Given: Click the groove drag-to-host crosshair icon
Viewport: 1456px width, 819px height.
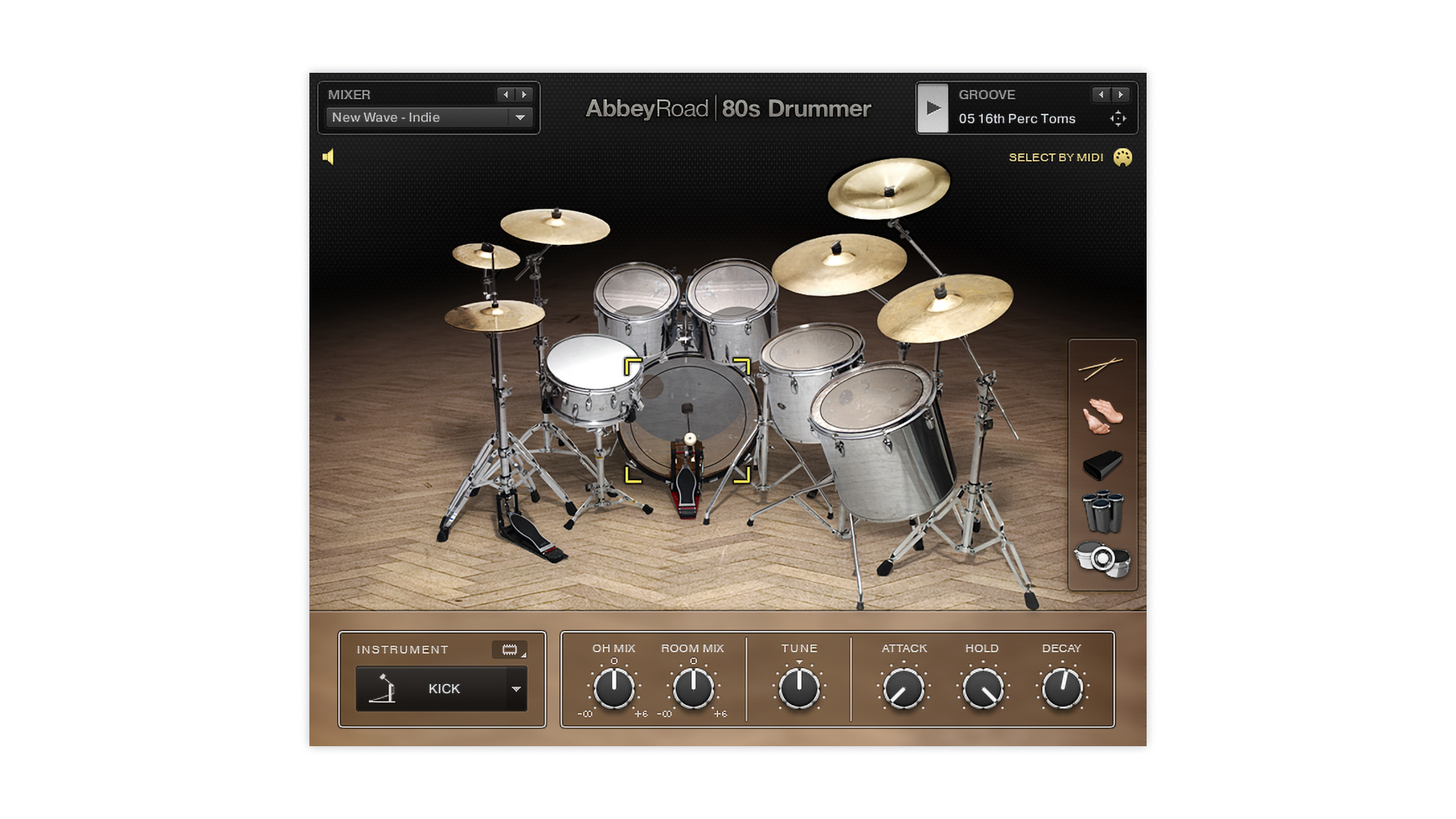Looking at the screenshot, I should [1118, 119].
